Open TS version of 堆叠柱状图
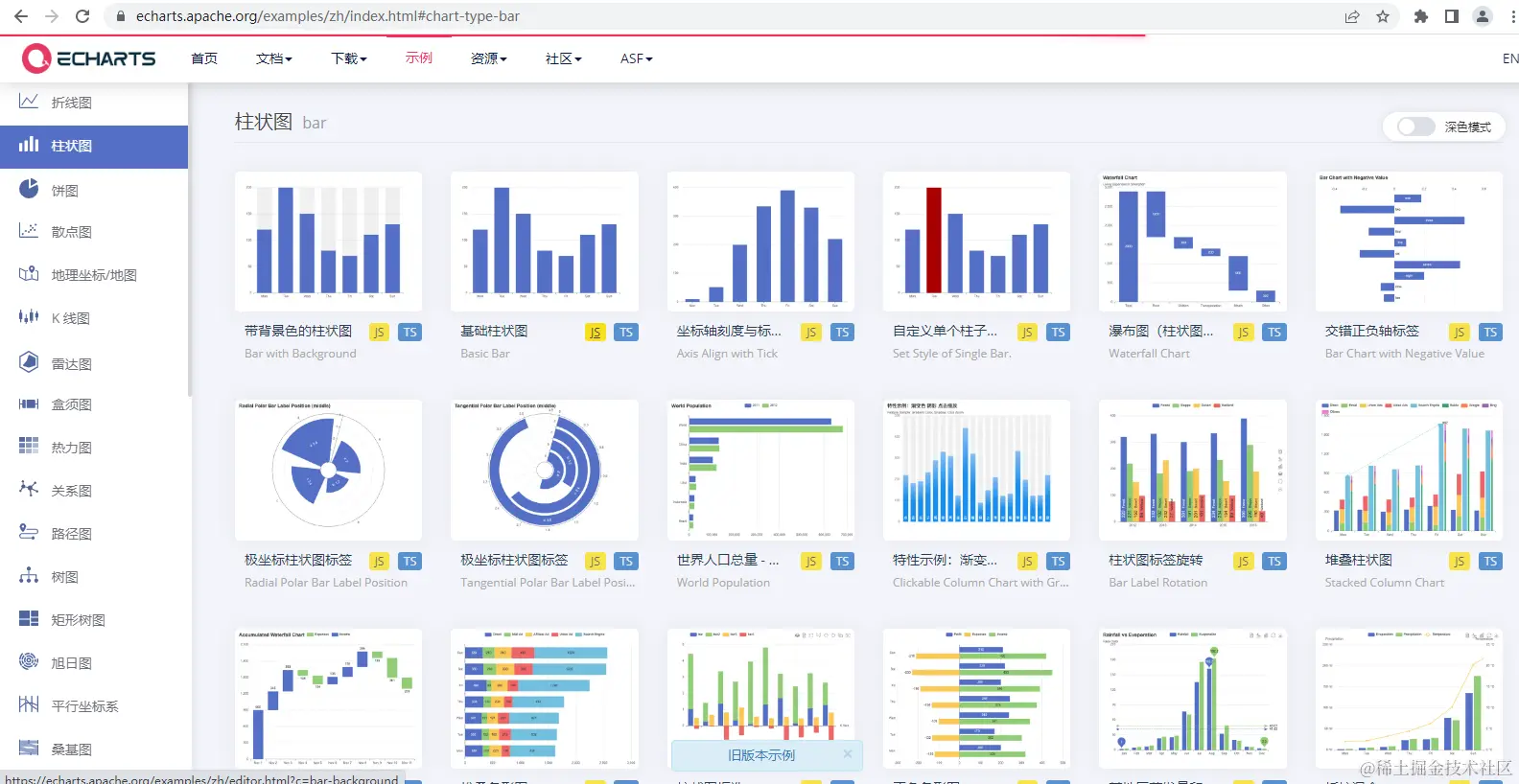1519x784 pixels. click(x=1490, y=562)
